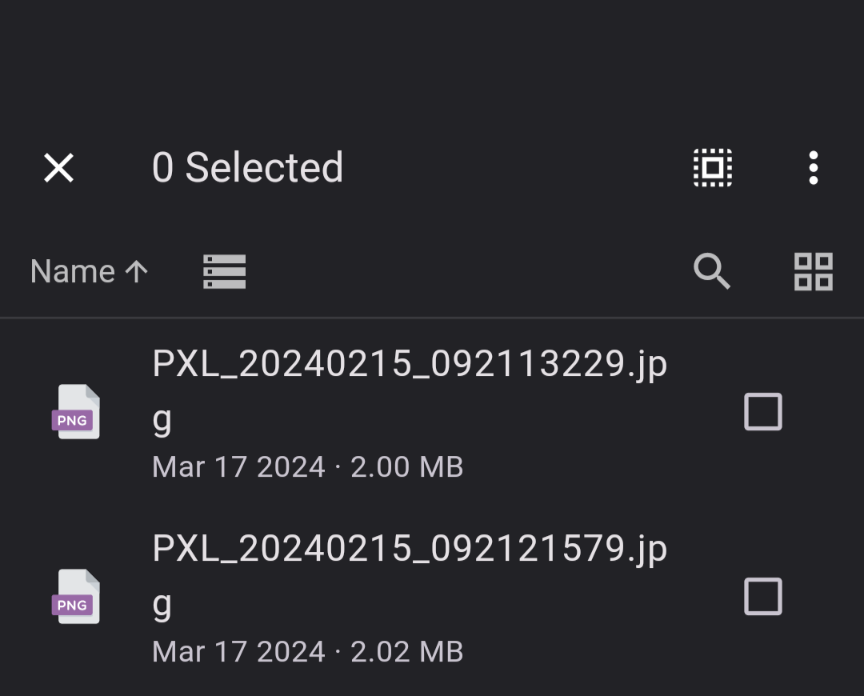Switch to grid view icon
The image size is (864, 696).
(813, 271)
